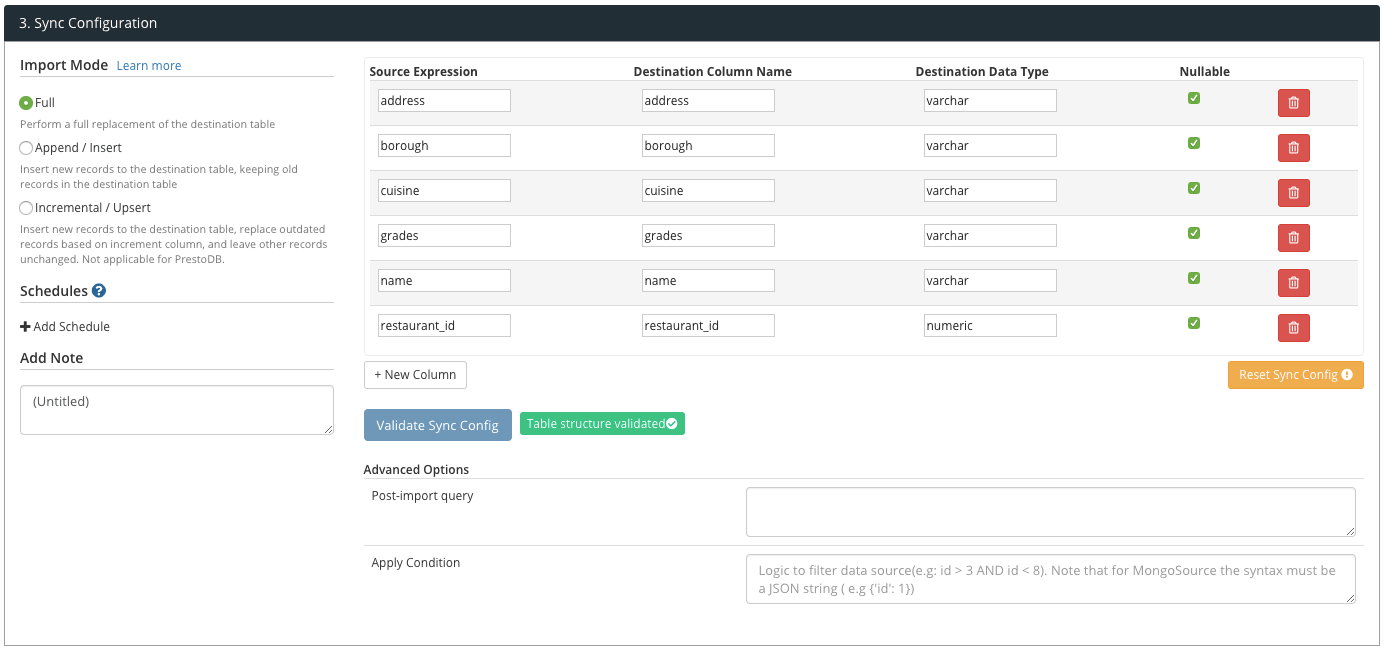The height and width of the screenshot is (650, 1384).
Task: Delete the grades row
Action: [1293, 238]
